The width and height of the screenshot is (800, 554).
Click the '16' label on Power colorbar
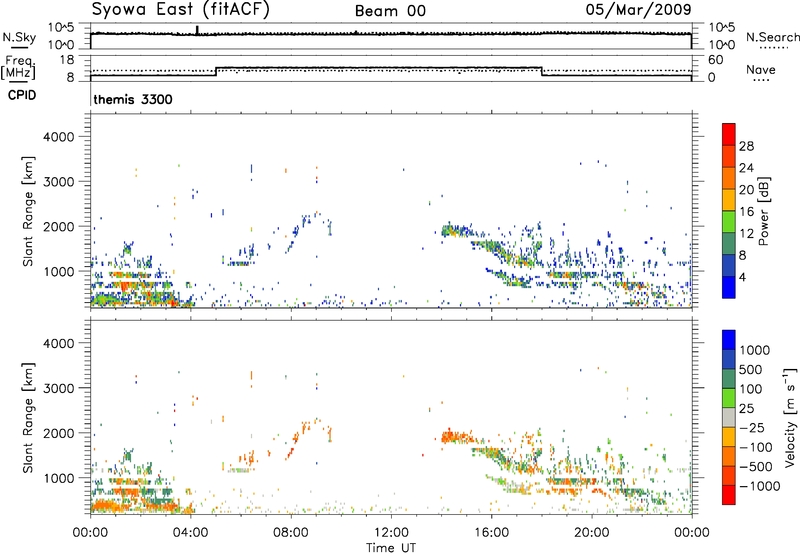pyautogui.click(x=746, y=212)
